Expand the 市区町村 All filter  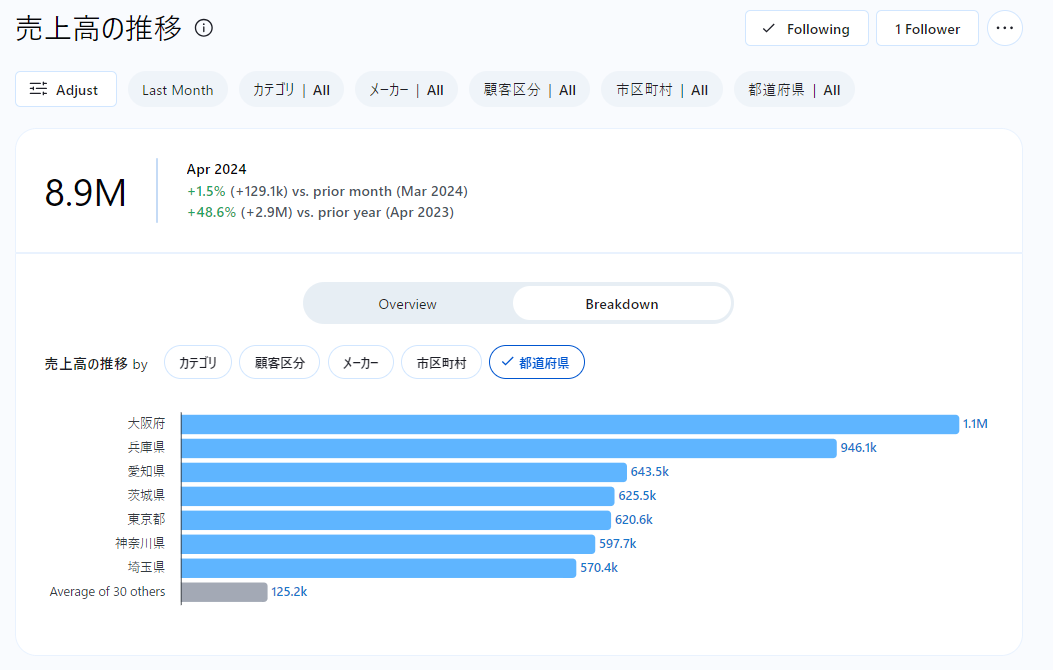pos(661,90)
